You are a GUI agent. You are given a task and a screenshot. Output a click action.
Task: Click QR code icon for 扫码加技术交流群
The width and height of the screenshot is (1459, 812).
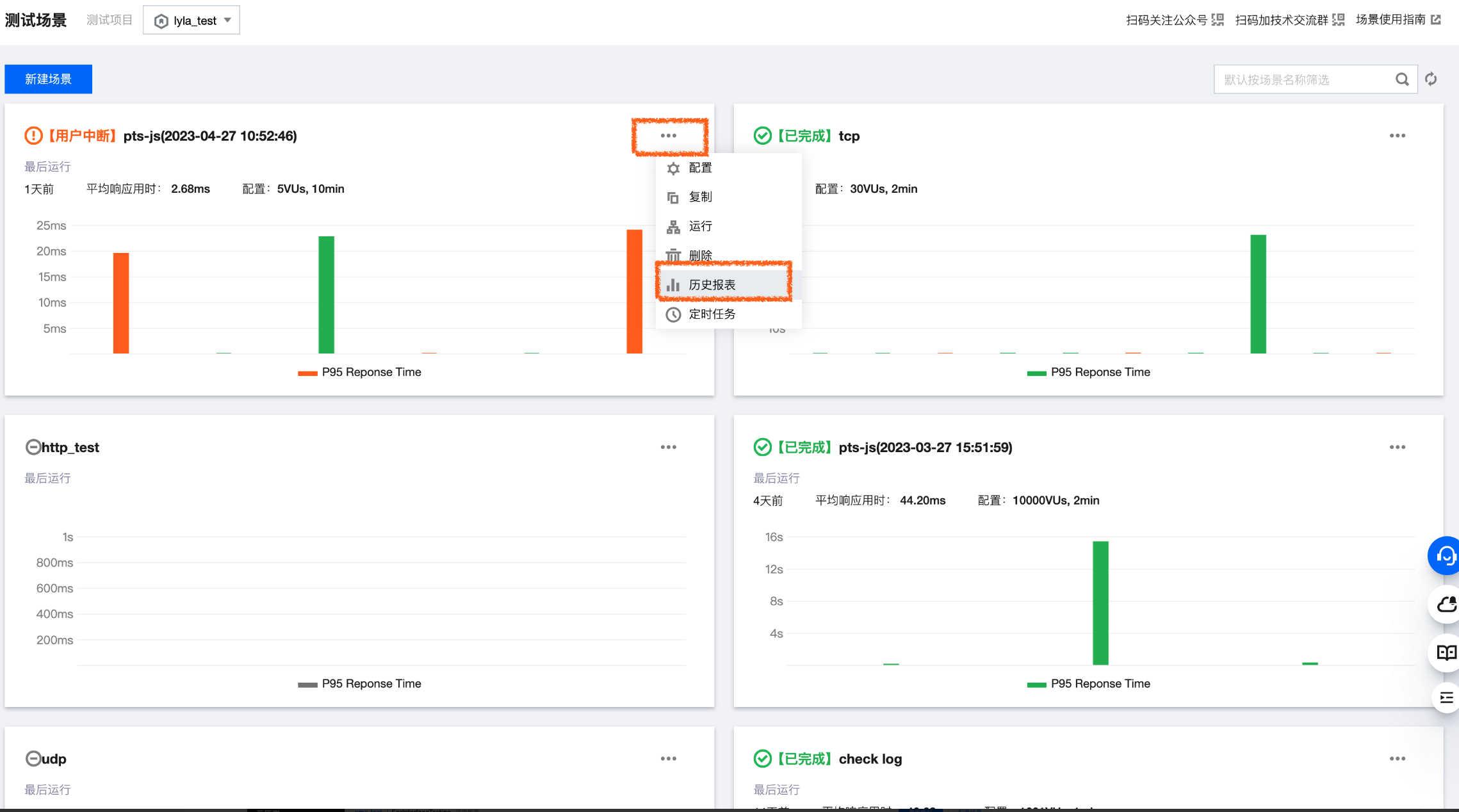pos(1338,20)
